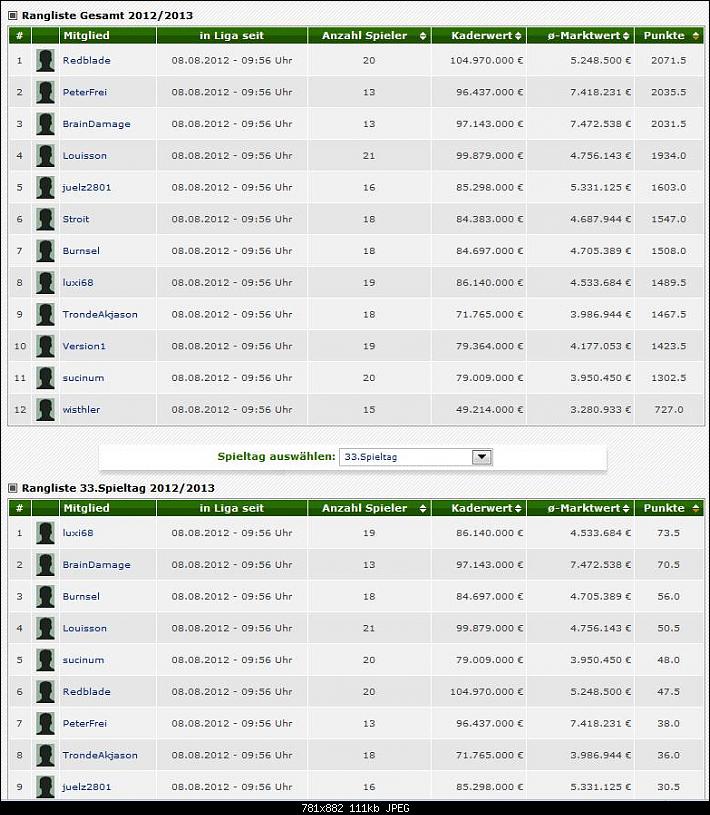Click Stroit's avatar icon
The width and height of the screenshot is (710, 815).
click(x=45, y=219)
